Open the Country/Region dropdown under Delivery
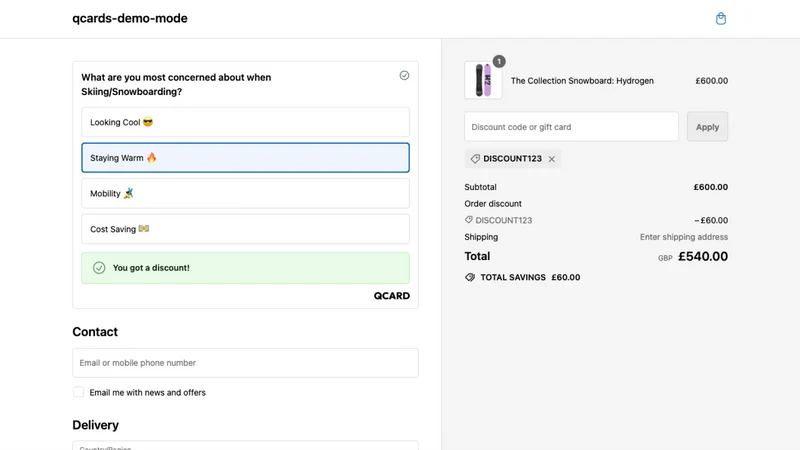800x450 pixels. click(x=245, y=445)
